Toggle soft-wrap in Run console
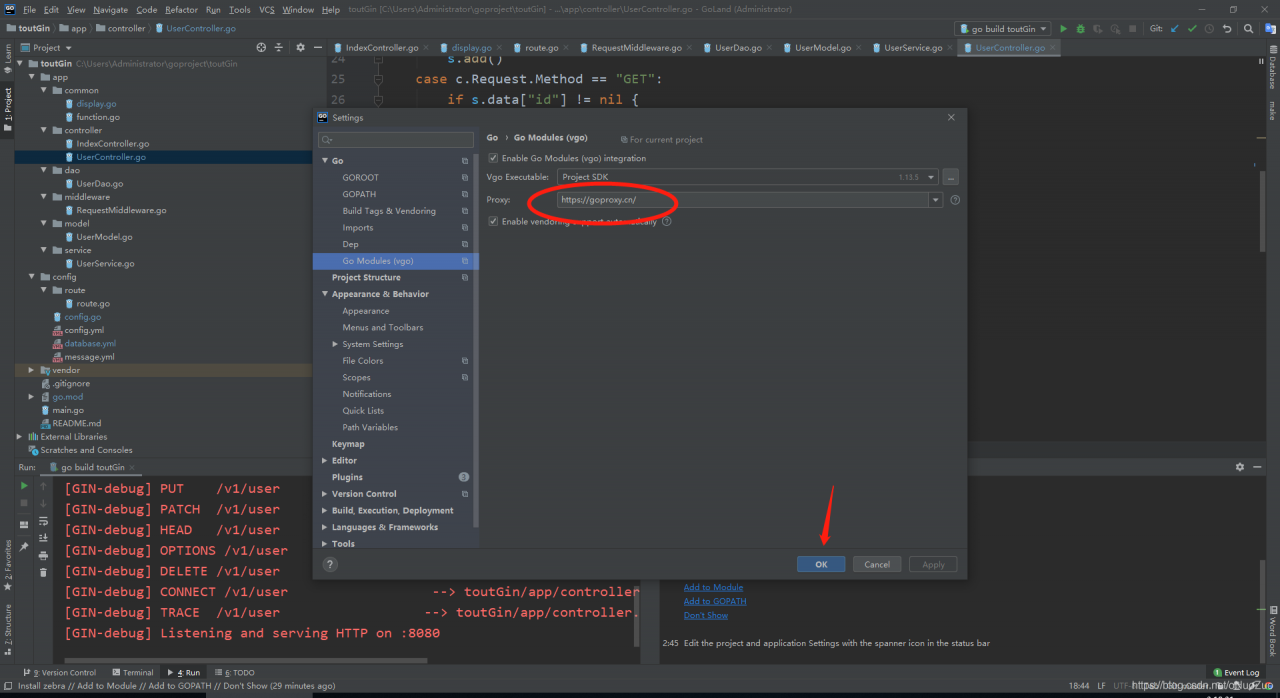This screenshot has width=1280, height=698. [x=43, y=521]
